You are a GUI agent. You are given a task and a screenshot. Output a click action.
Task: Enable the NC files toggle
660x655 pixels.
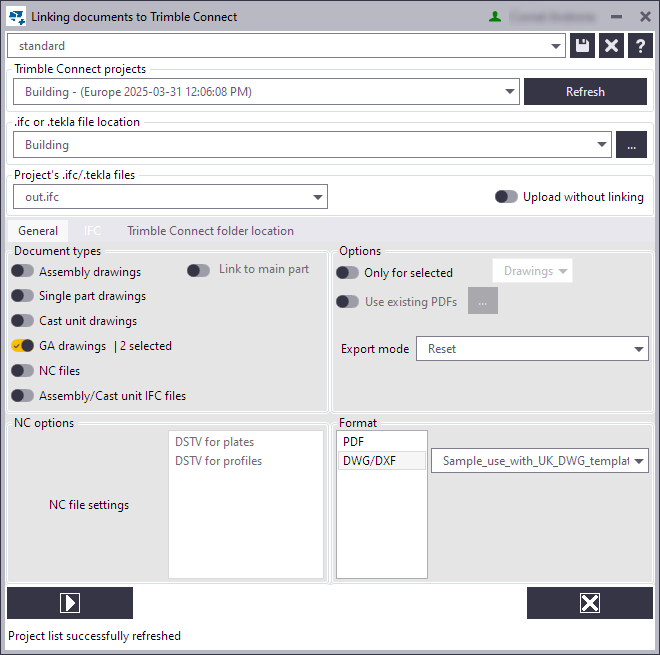point(22,370)
